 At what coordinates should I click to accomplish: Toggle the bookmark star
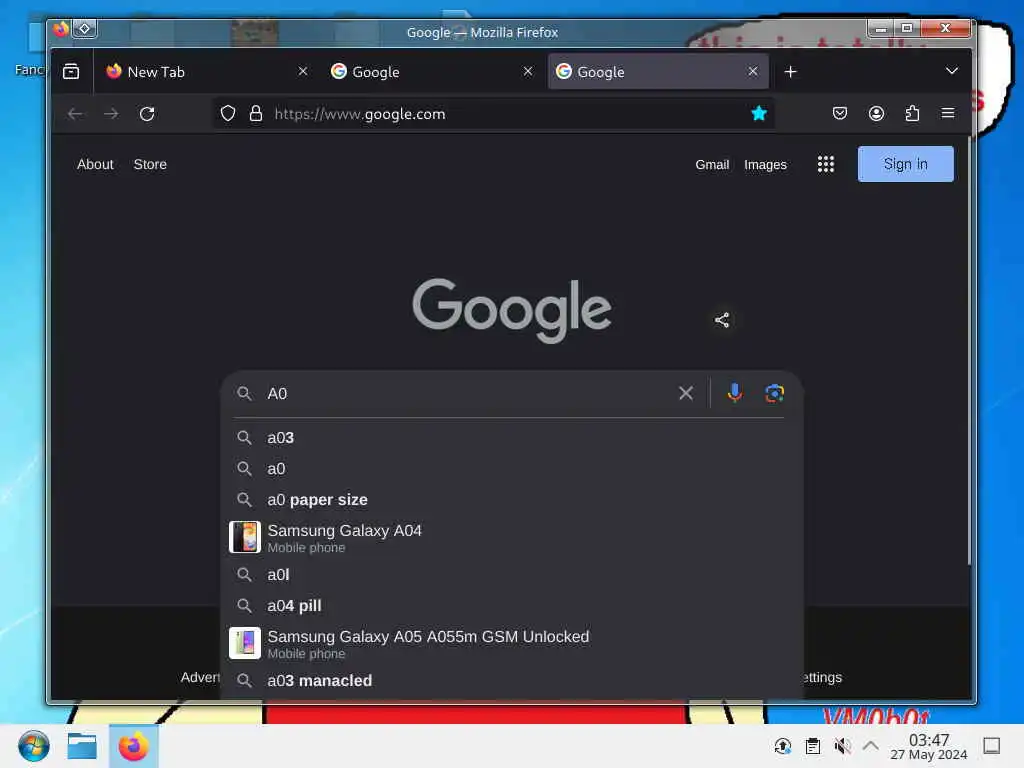[758, 114]
